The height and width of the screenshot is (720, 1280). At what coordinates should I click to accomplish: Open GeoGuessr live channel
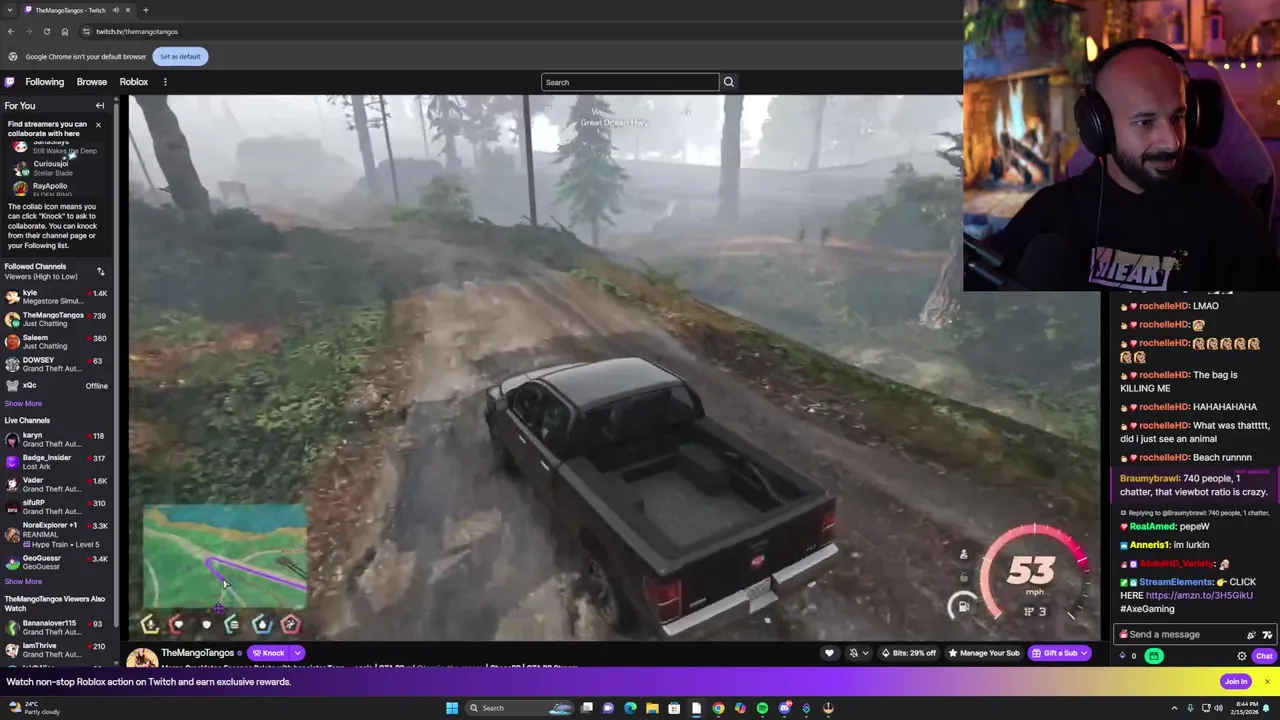(x=55, y=562)
